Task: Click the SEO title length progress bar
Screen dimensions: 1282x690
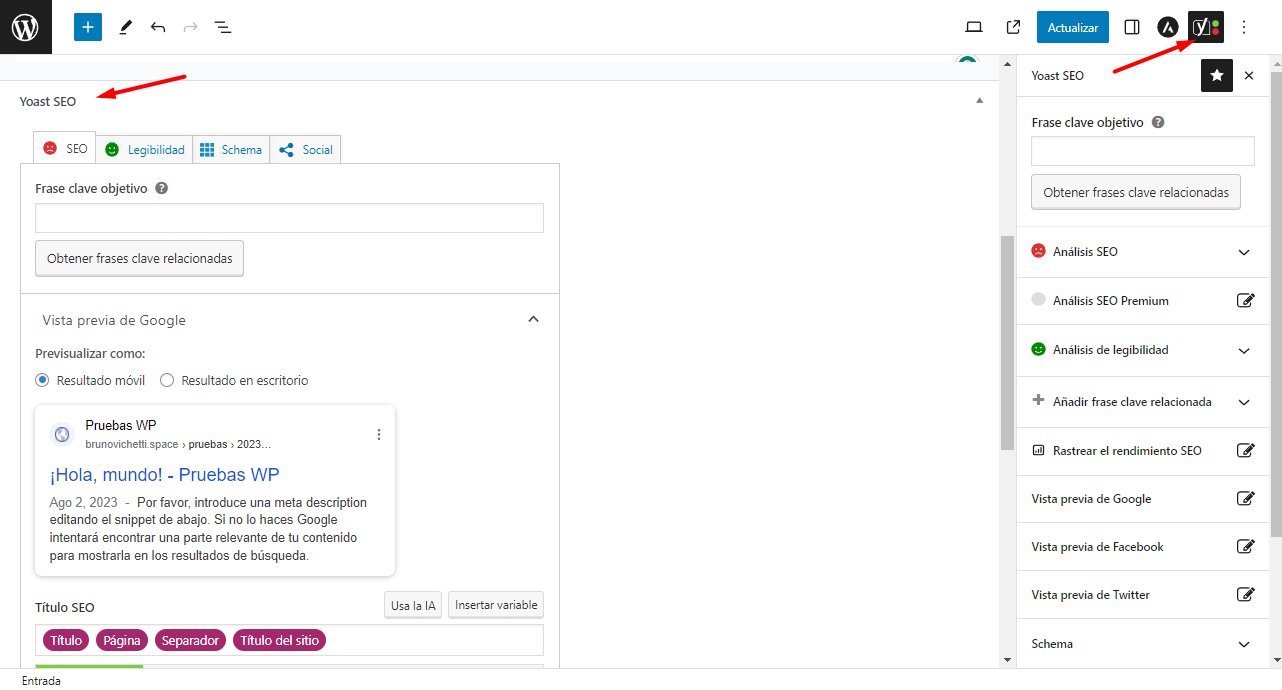Action: tap(289, 666)
